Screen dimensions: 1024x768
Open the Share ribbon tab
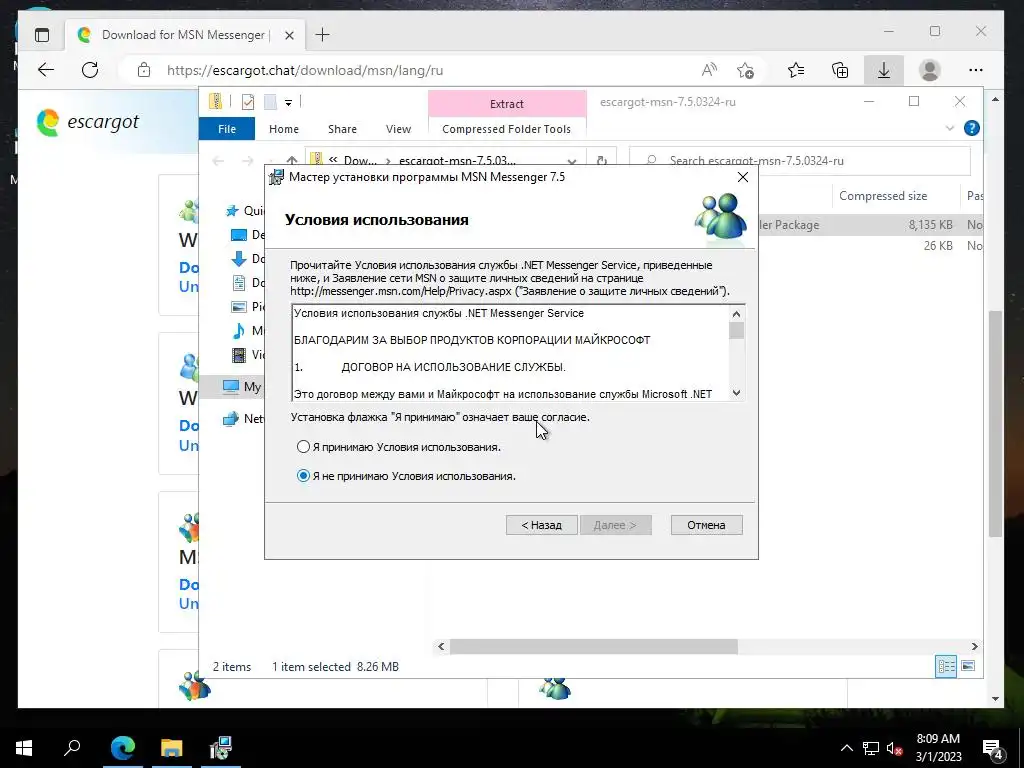click(x=342, y=129)
